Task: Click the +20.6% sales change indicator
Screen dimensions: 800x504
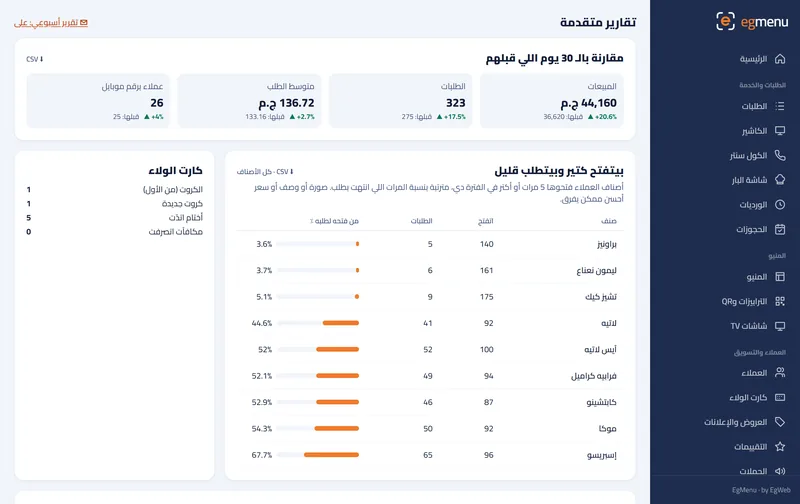Action: [x=603, y=117]
